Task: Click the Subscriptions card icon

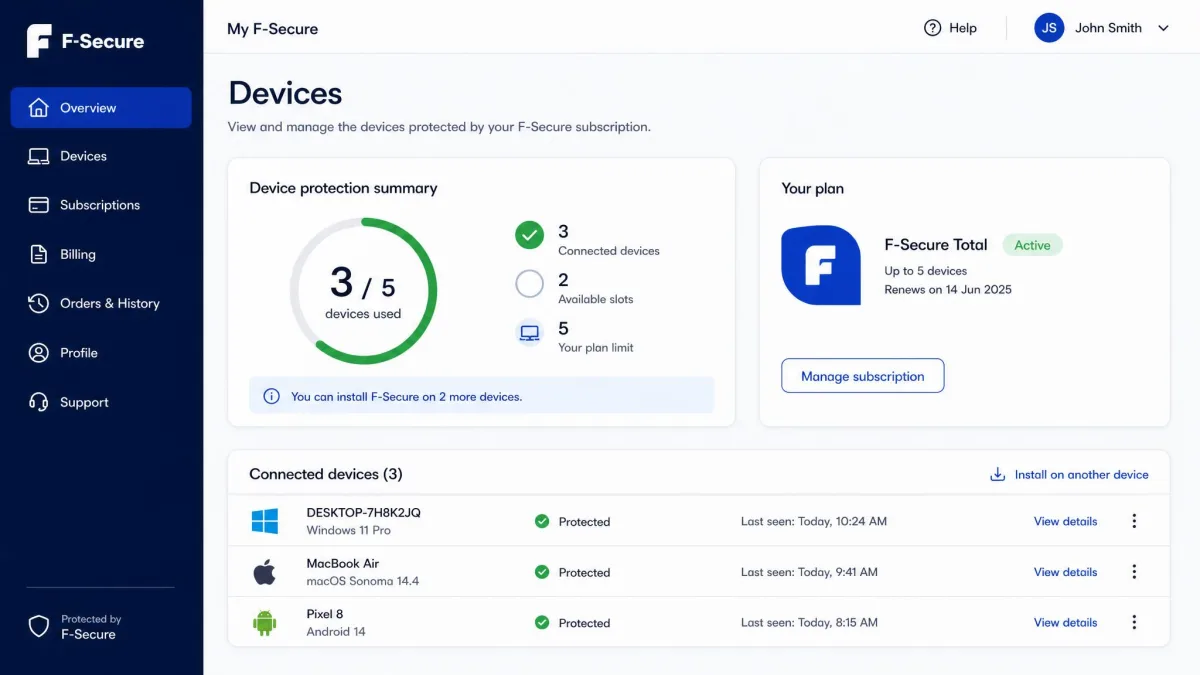Action: (x=38, y=205)
